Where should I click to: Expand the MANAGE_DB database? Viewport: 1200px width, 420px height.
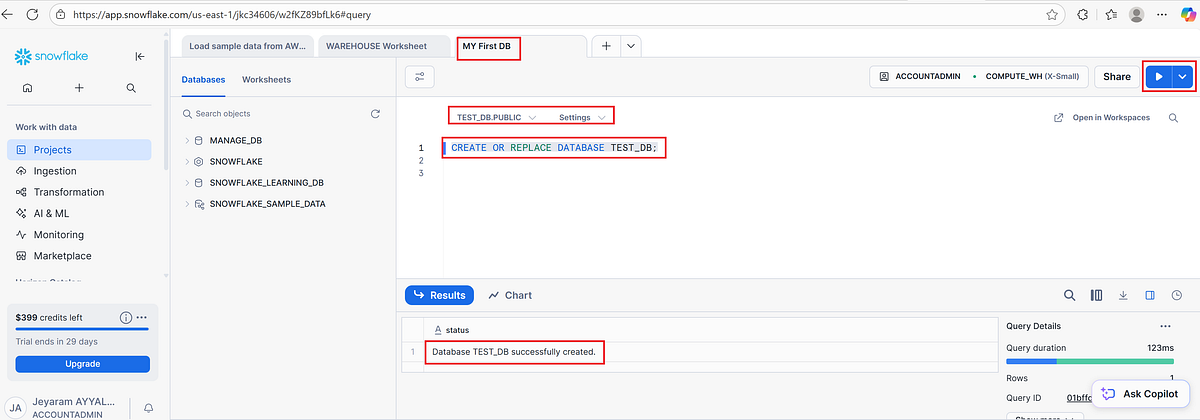tap(187, 141)
